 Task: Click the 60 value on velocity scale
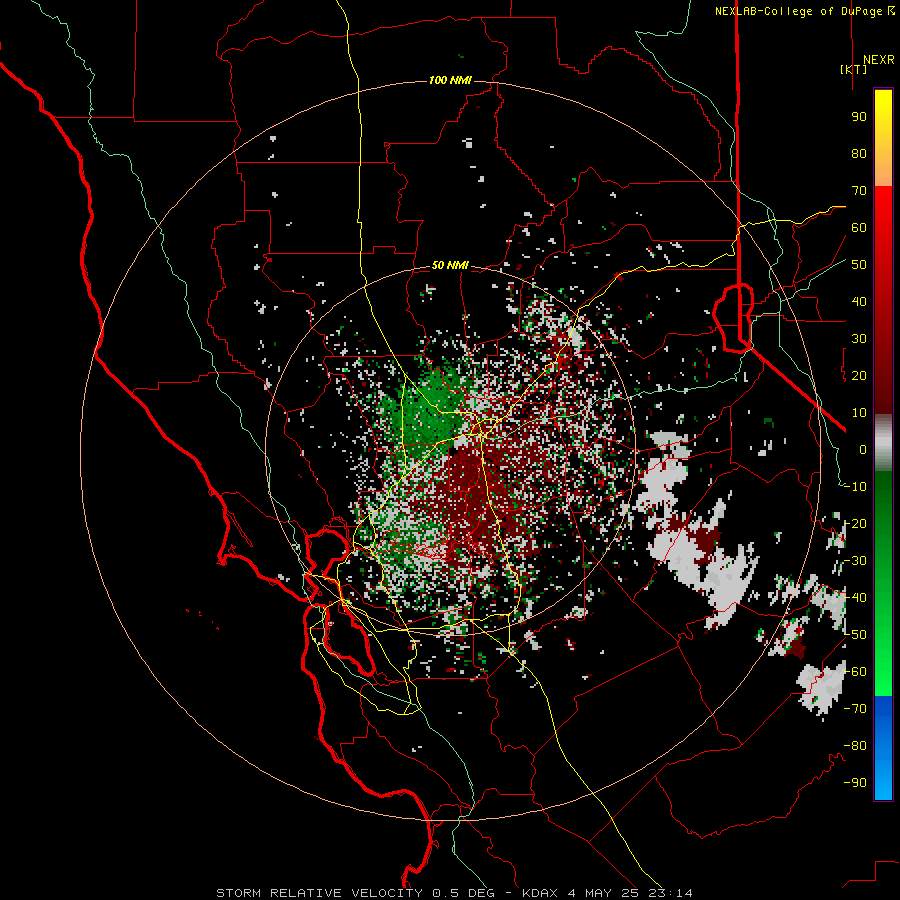coord(859,227)
